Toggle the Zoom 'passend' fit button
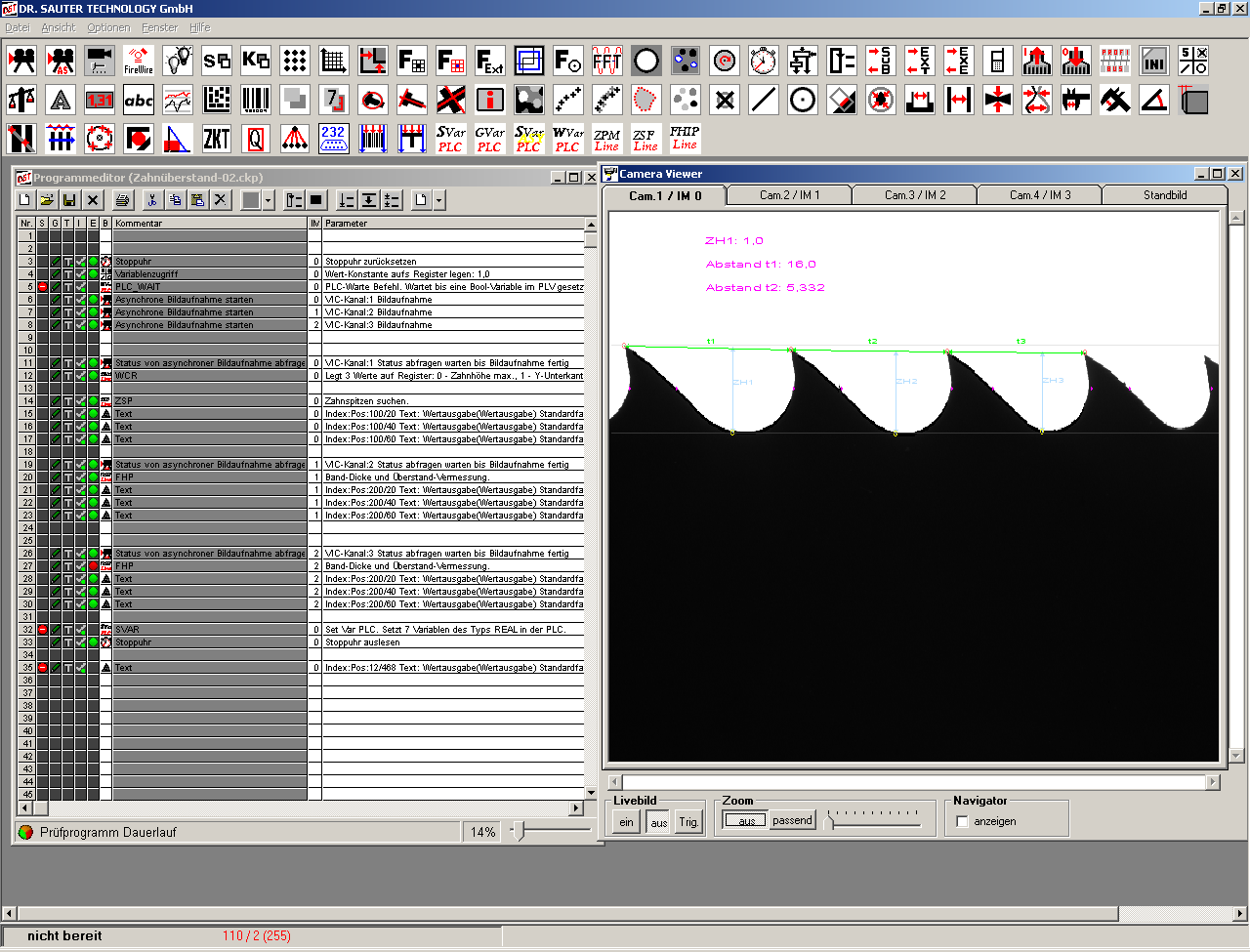Viewport: 1250px width, 952px height. pos(792,821)
